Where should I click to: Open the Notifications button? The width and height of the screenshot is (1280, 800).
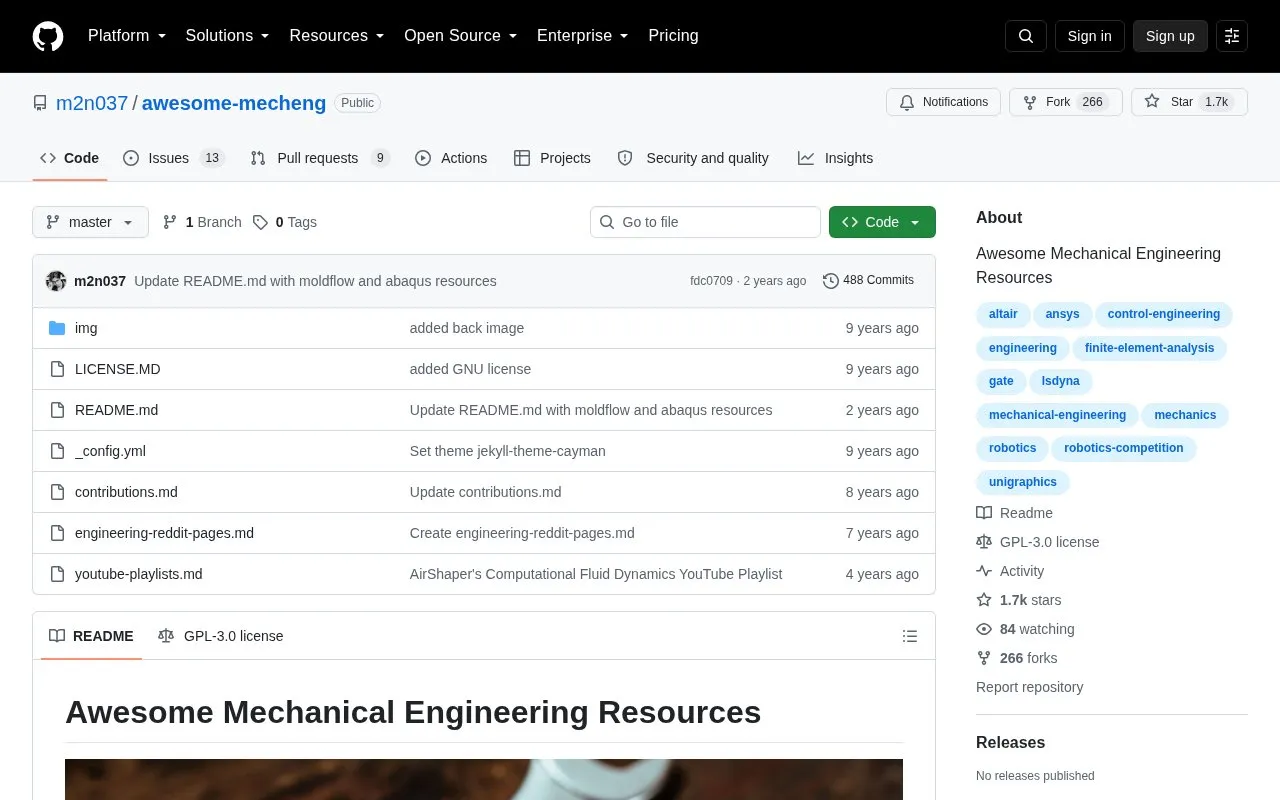943,102
